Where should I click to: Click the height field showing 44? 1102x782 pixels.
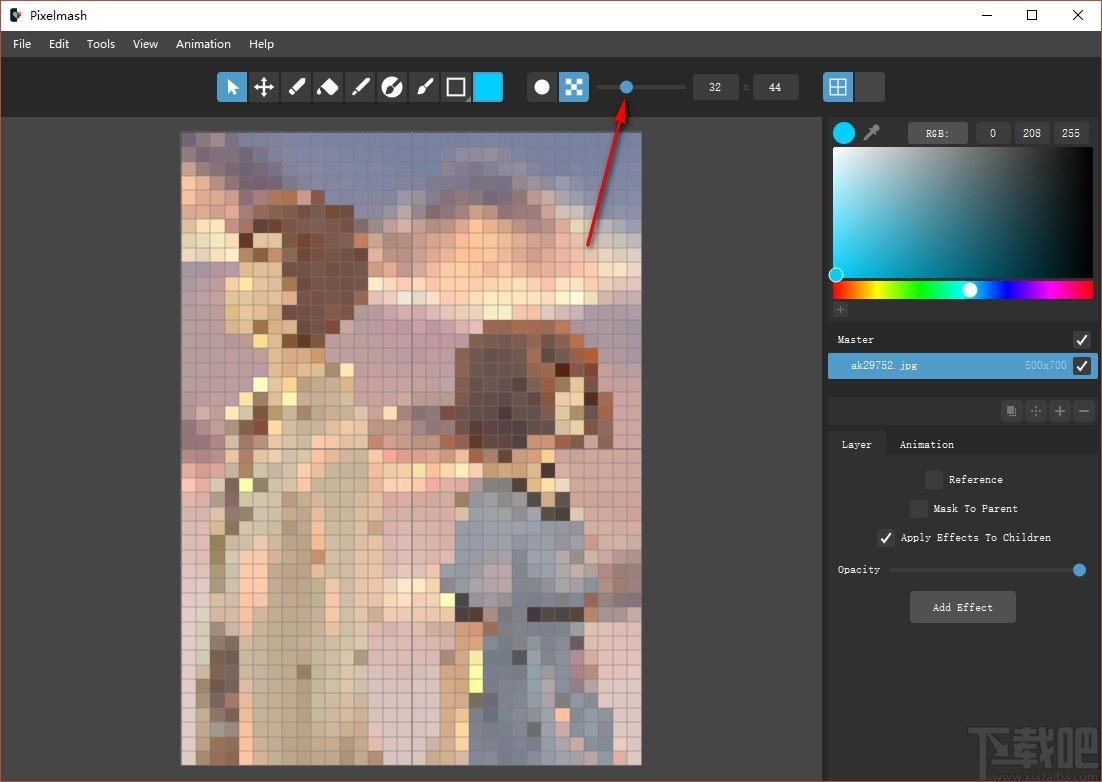775,87
